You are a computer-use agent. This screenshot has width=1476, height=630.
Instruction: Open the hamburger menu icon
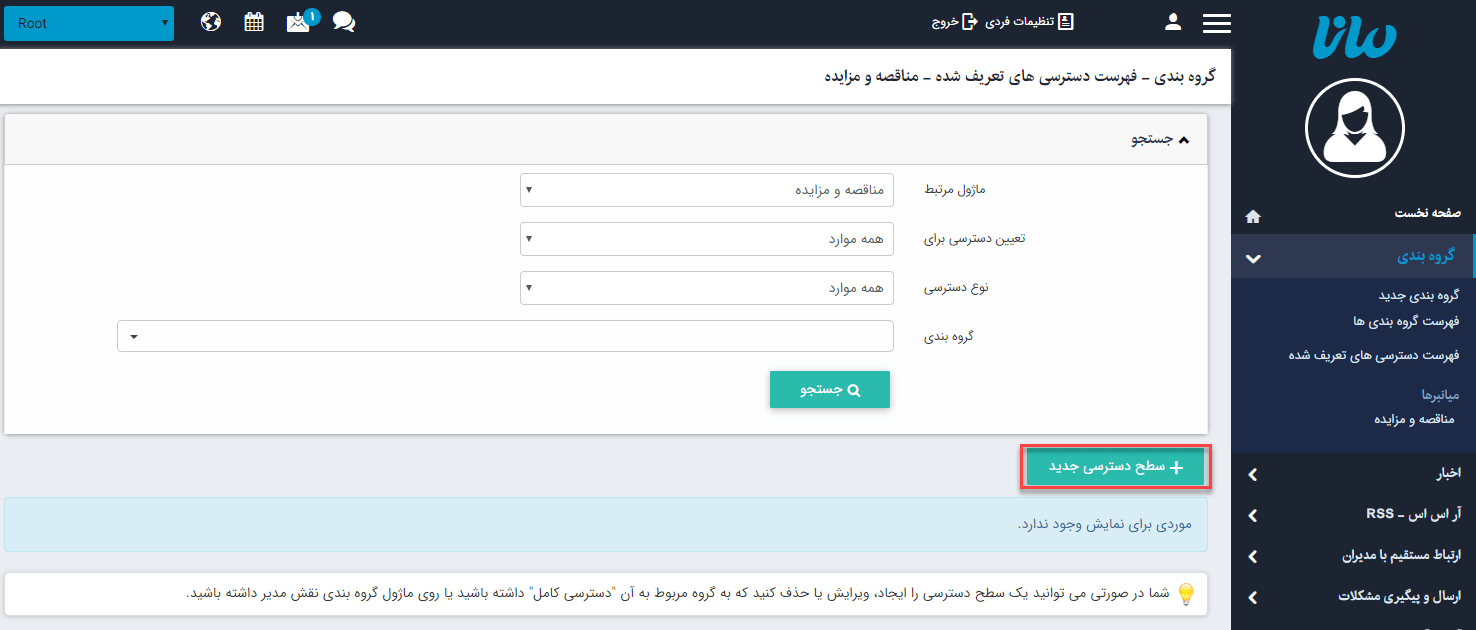click(x=1217, y=20)
